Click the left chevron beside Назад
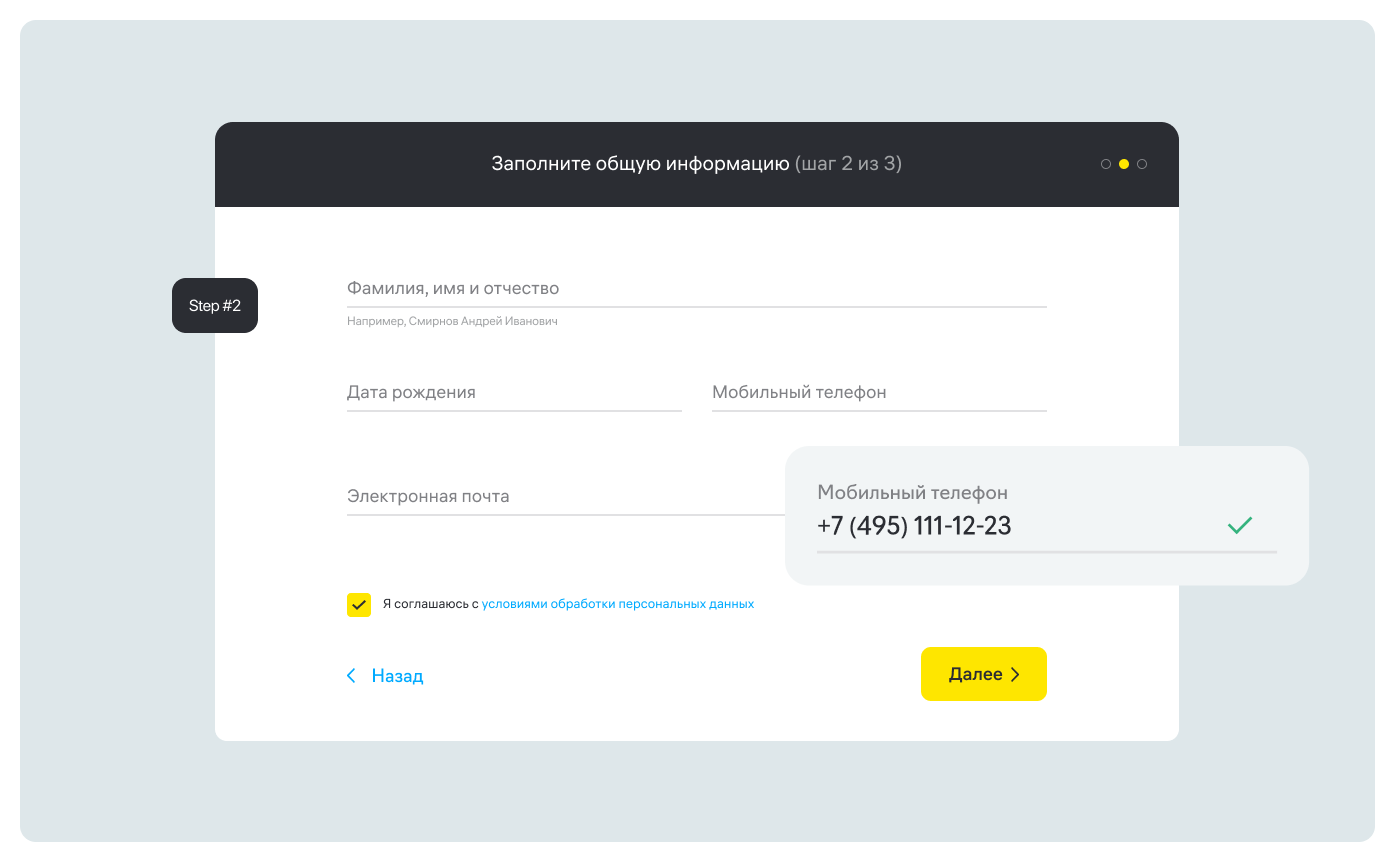This screenshot has width=1395, height=862. 351,676
